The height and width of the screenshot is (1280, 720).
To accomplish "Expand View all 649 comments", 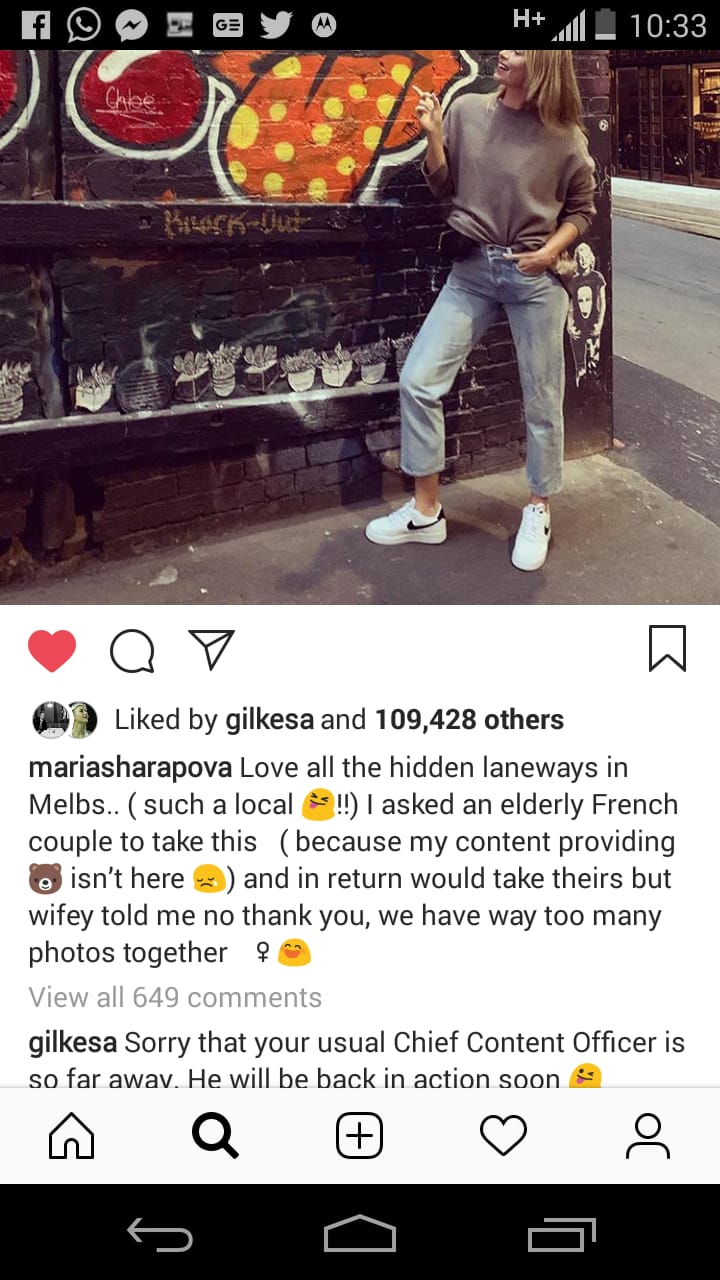I will [175, 997].
